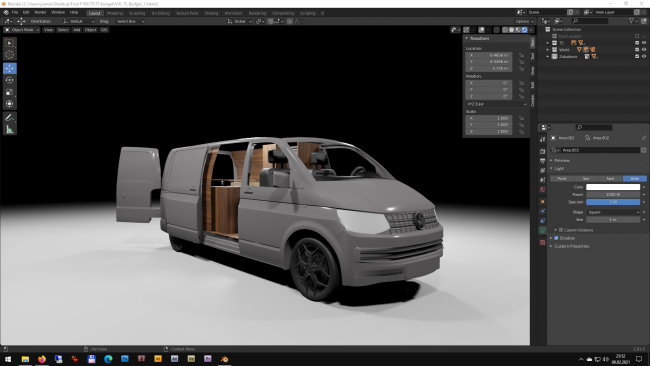Hide the Zabudowa collection with eye icon

tap(644, 56)
